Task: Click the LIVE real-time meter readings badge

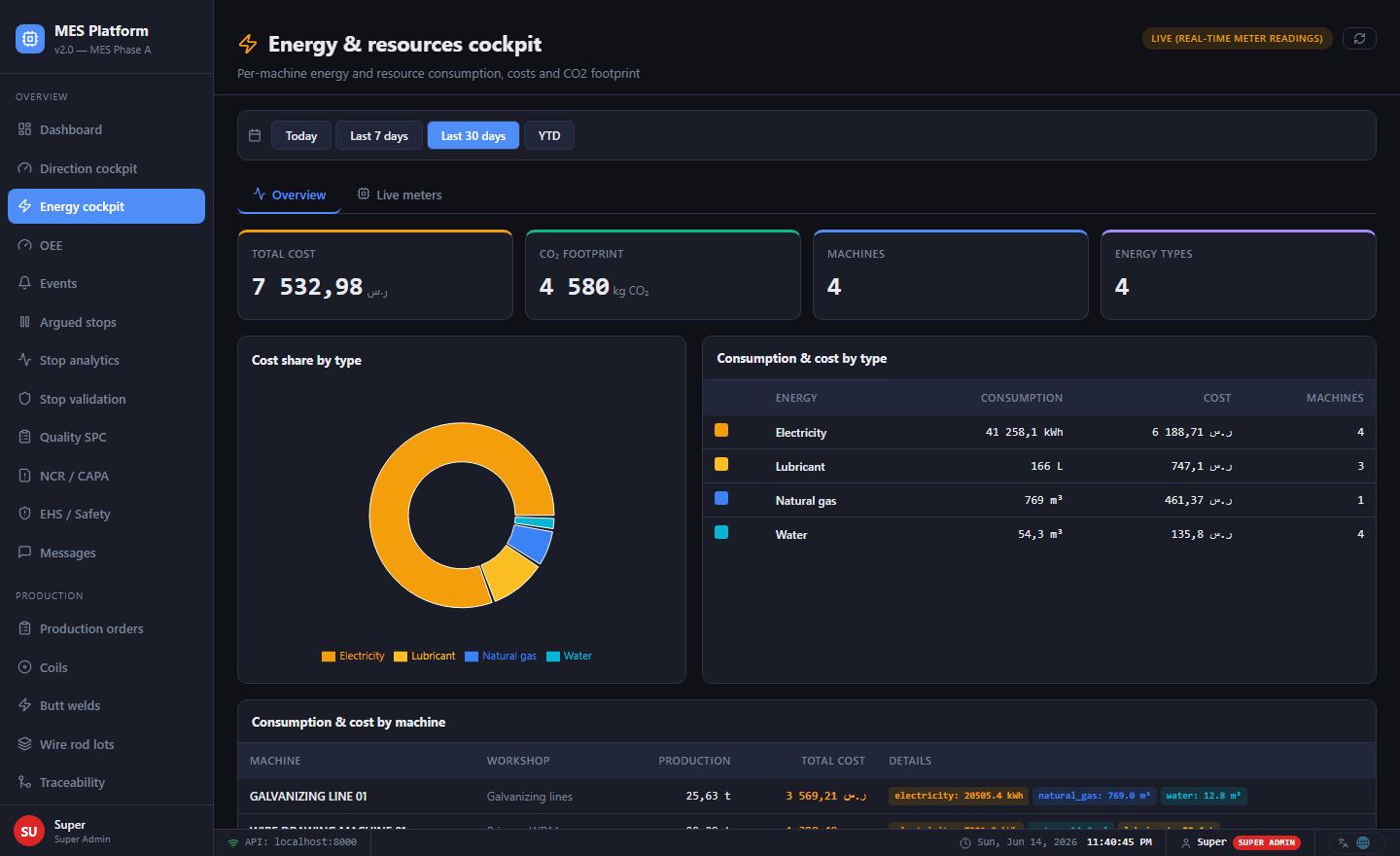Action: (1237, 38)
